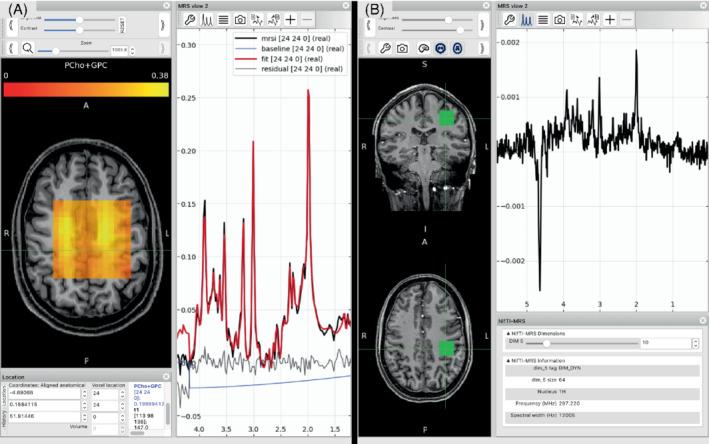Screen dimensions: 709x444
Task: Click right brace expander beside panel A sliders toolbar
Action: point(162,25)
